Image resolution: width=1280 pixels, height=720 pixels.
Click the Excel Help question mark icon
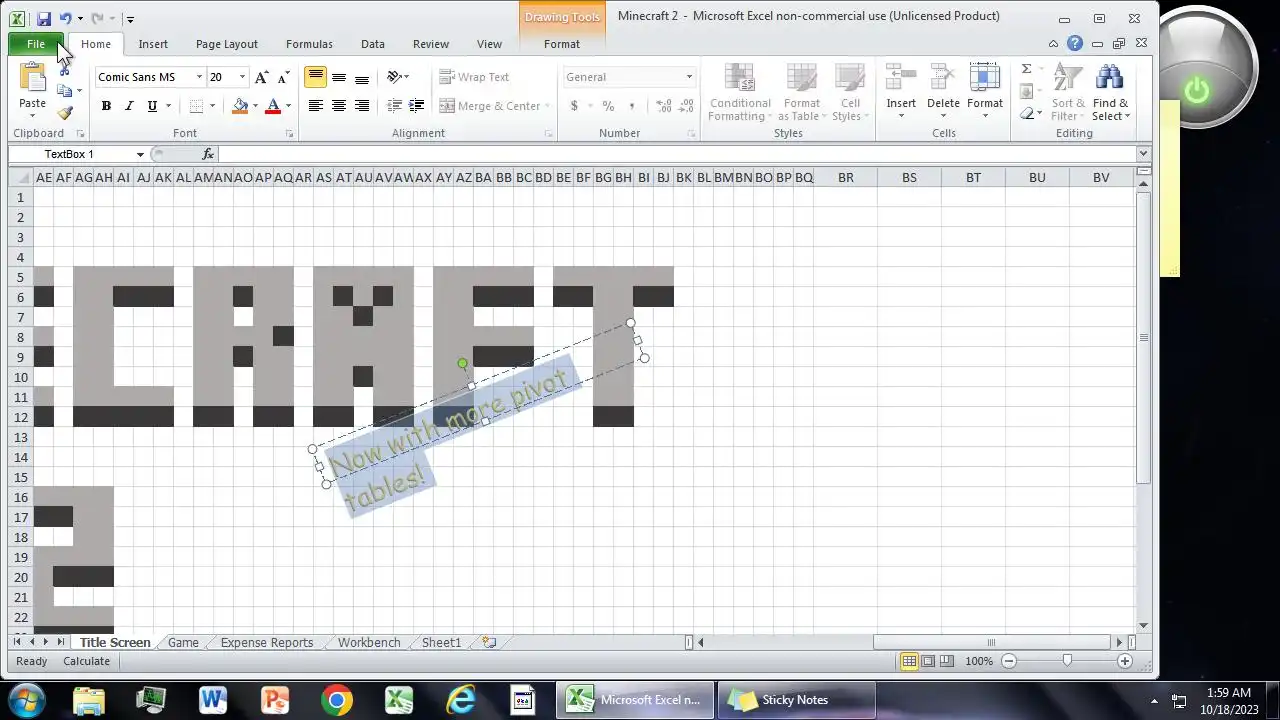(1075, 43)
